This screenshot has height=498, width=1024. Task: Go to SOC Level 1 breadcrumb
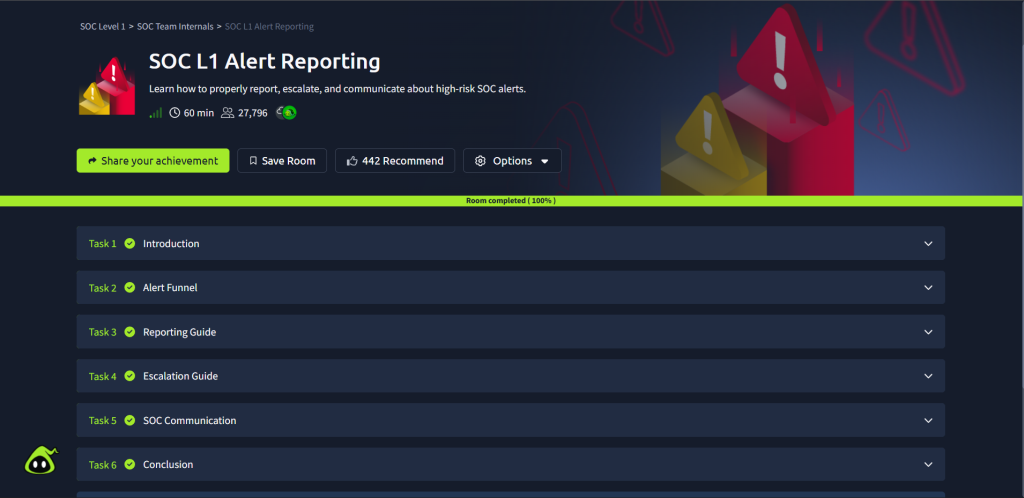[103, 26]
